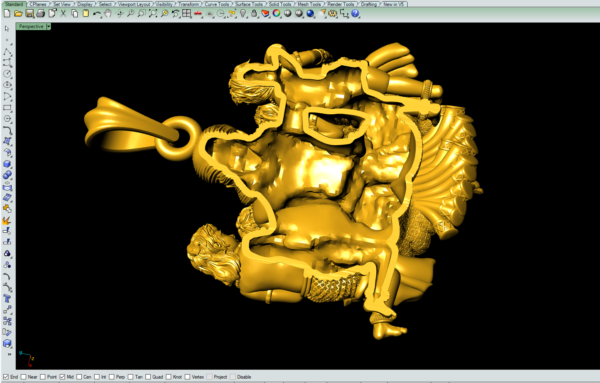Click the Print icon
Image resolution: width=600 pixels, height=383 pixels.
[x=40, y=14]
